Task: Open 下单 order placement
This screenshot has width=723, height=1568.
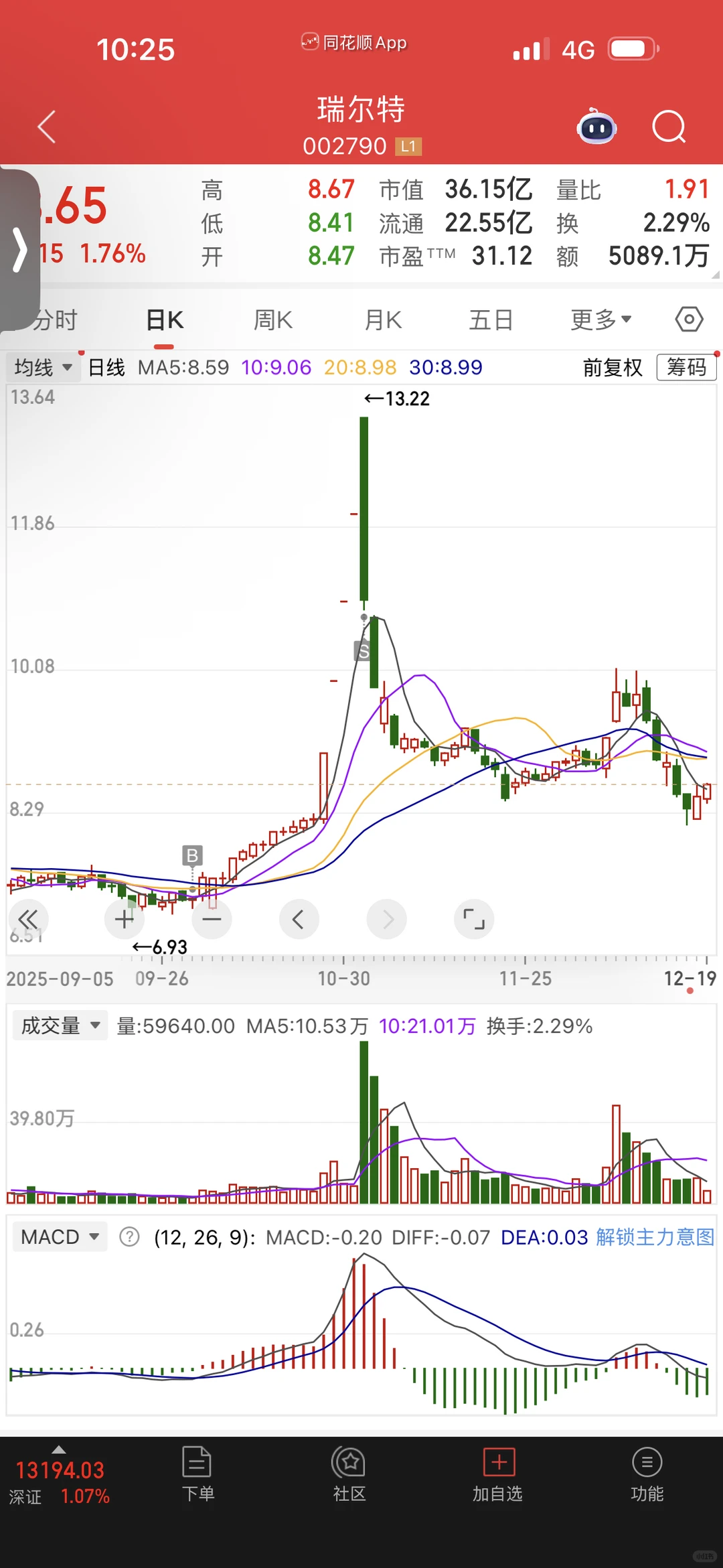Action: [x=197, y=1476]
